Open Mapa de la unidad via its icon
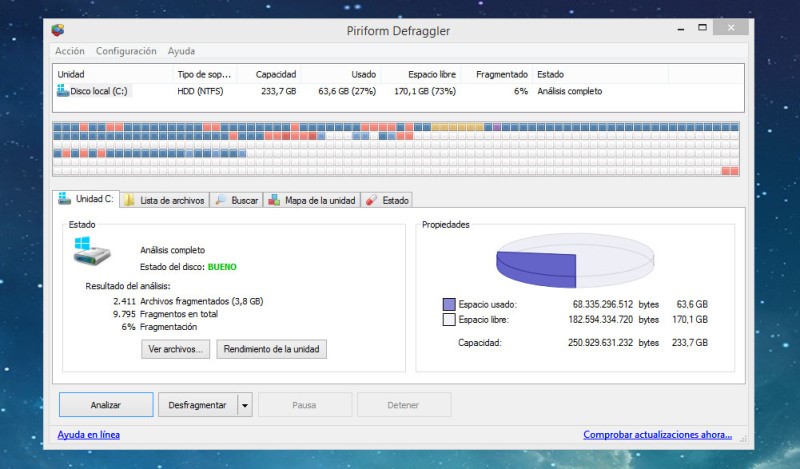Image resolution: width=800 pixels, height=469 pixels. tap(274, 200)
